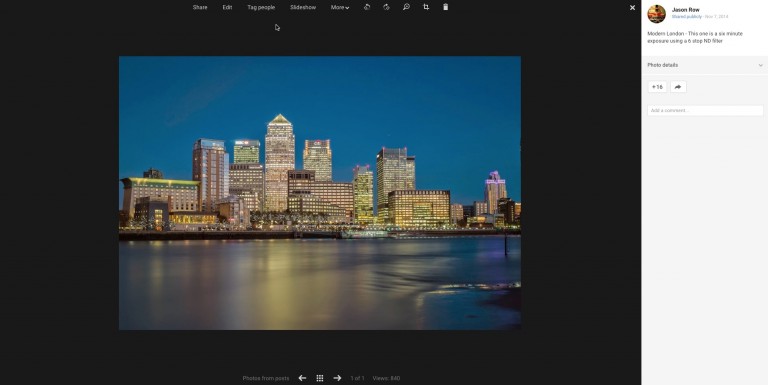
Task: Click the Modern London caption text
Action: 695,37
